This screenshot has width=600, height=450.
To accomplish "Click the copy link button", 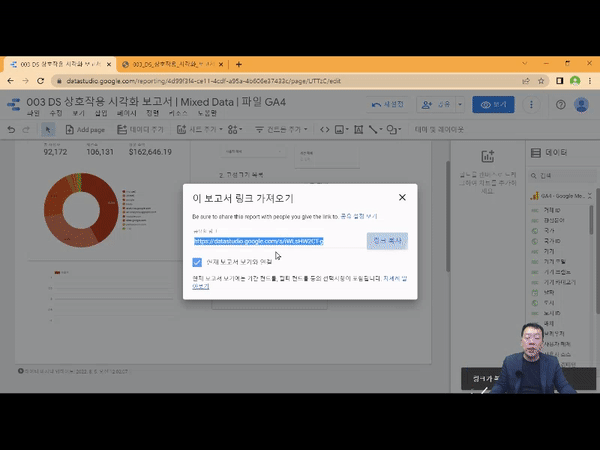I will click(x=387, y=241).
